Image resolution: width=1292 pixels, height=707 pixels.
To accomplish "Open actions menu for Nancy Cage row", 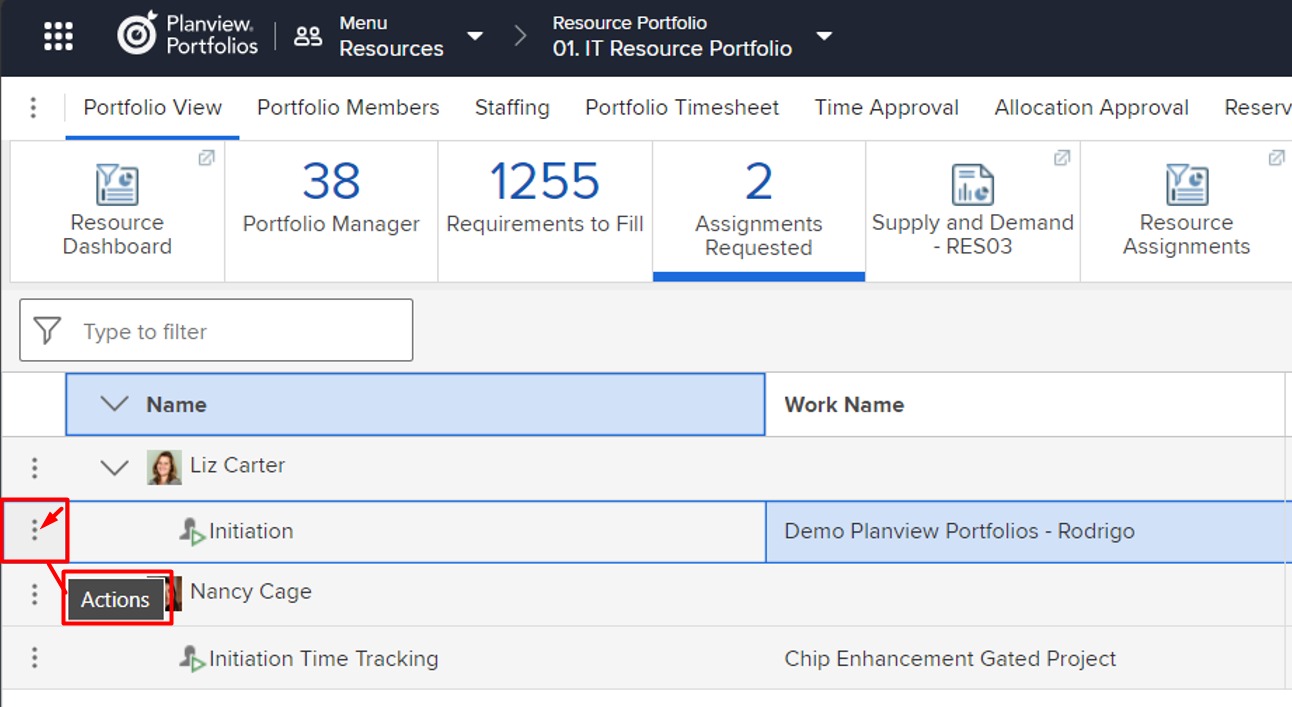I will [x=34, y=594].
